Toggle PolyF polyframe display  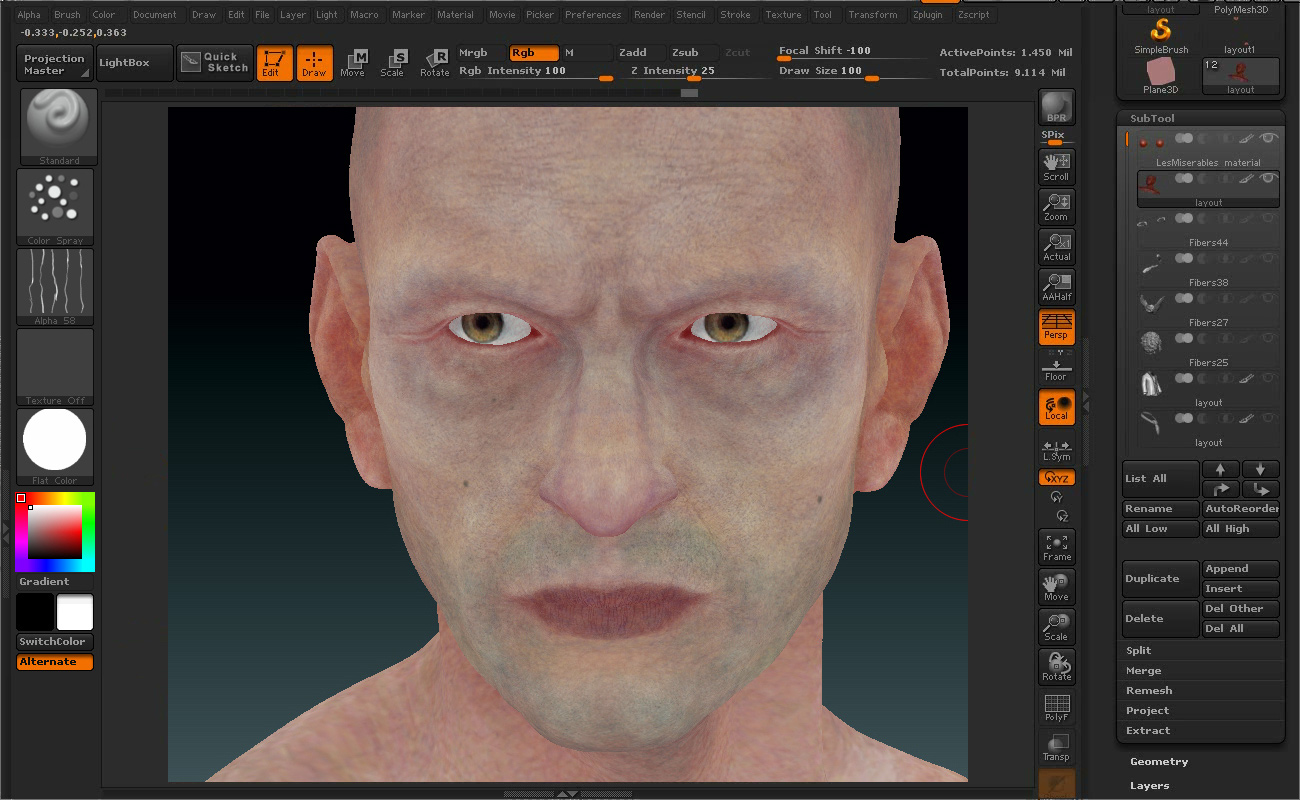click(x=1057, y=707)
